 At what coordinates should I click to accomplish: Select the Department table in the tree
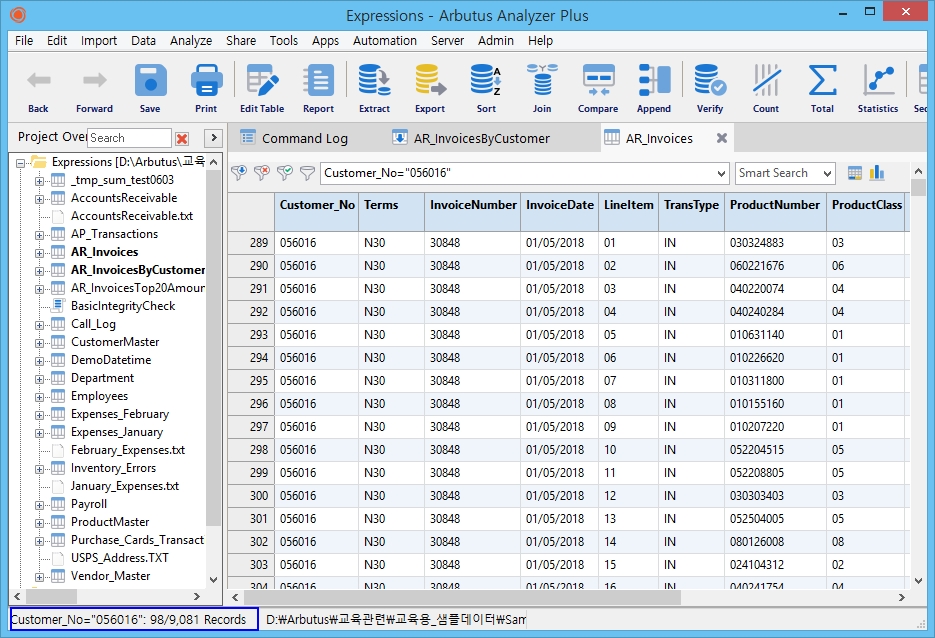pos(103,378)
